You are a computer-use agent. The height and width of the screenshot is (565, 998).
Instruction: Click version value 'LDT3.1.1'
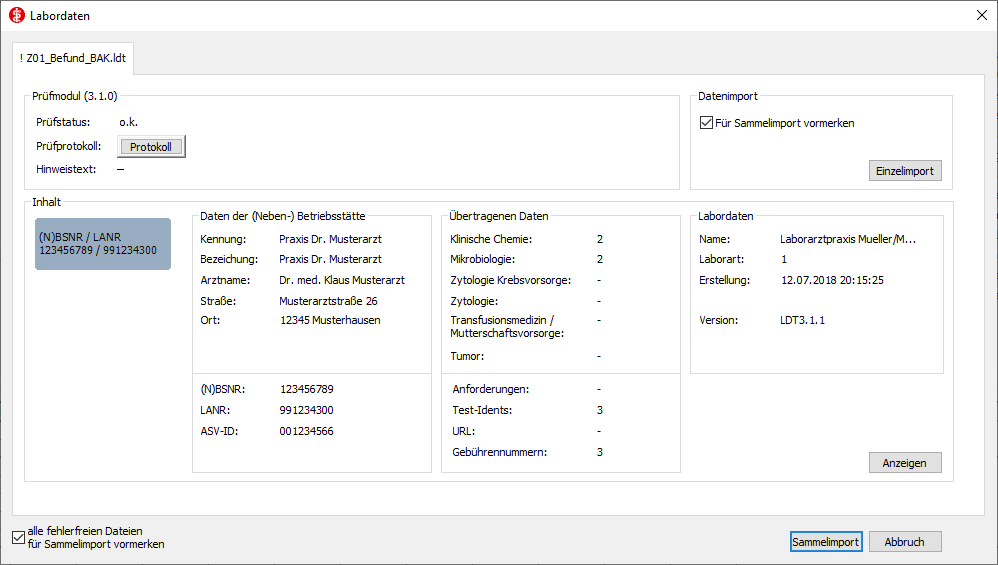802,320
